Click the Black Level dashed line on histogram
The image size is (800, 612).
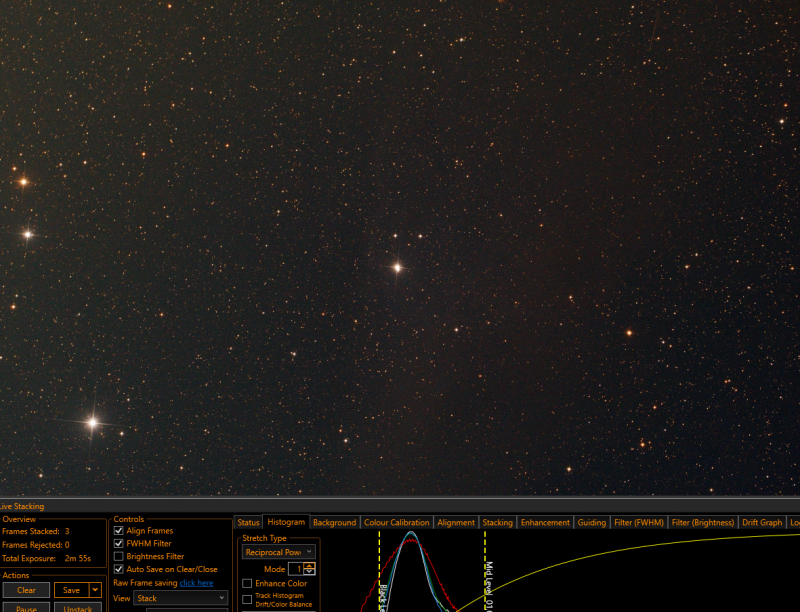point(380,571)
